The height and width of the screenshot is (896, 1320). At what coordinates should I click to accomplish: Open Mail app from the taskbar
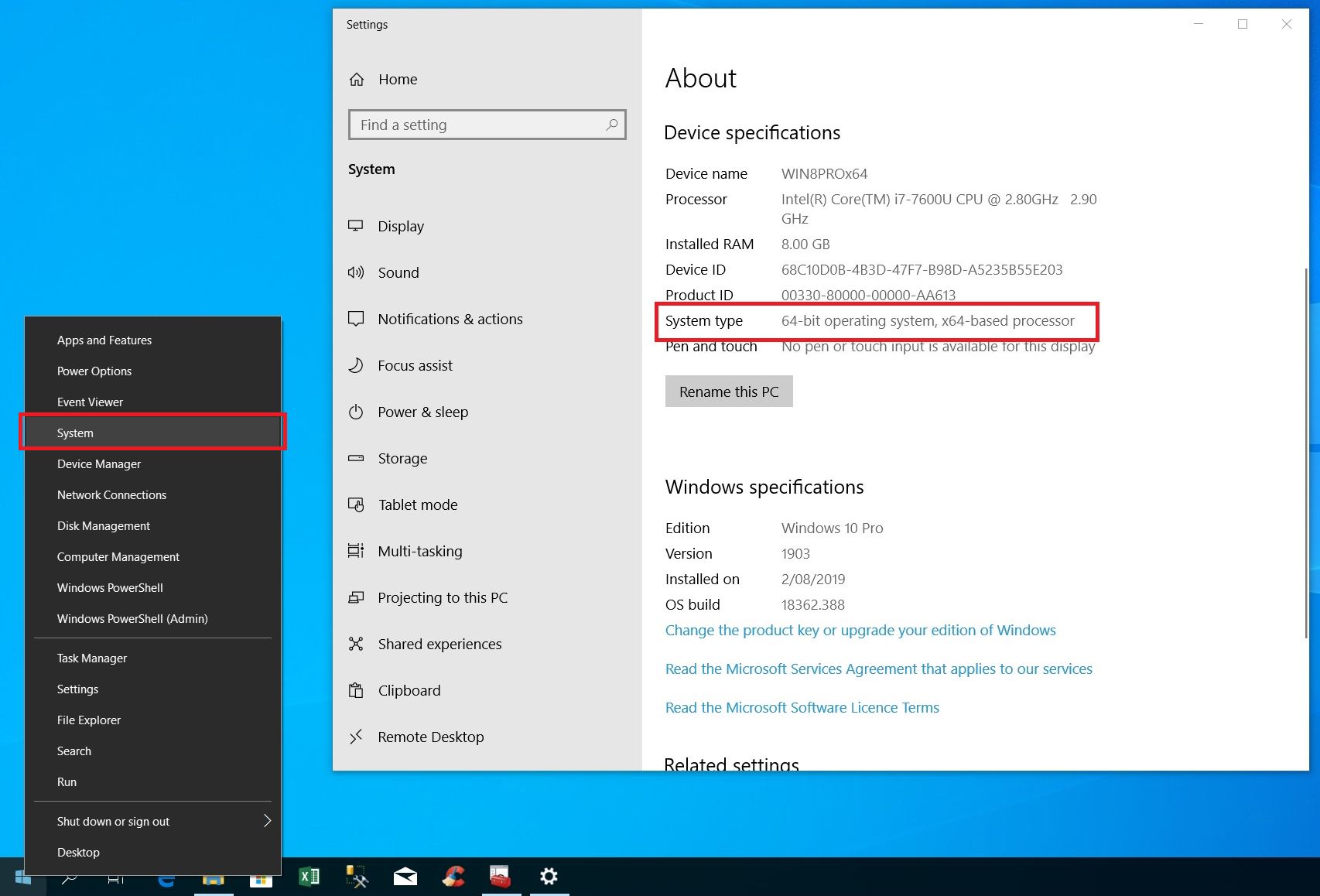[x=405, y=877]
